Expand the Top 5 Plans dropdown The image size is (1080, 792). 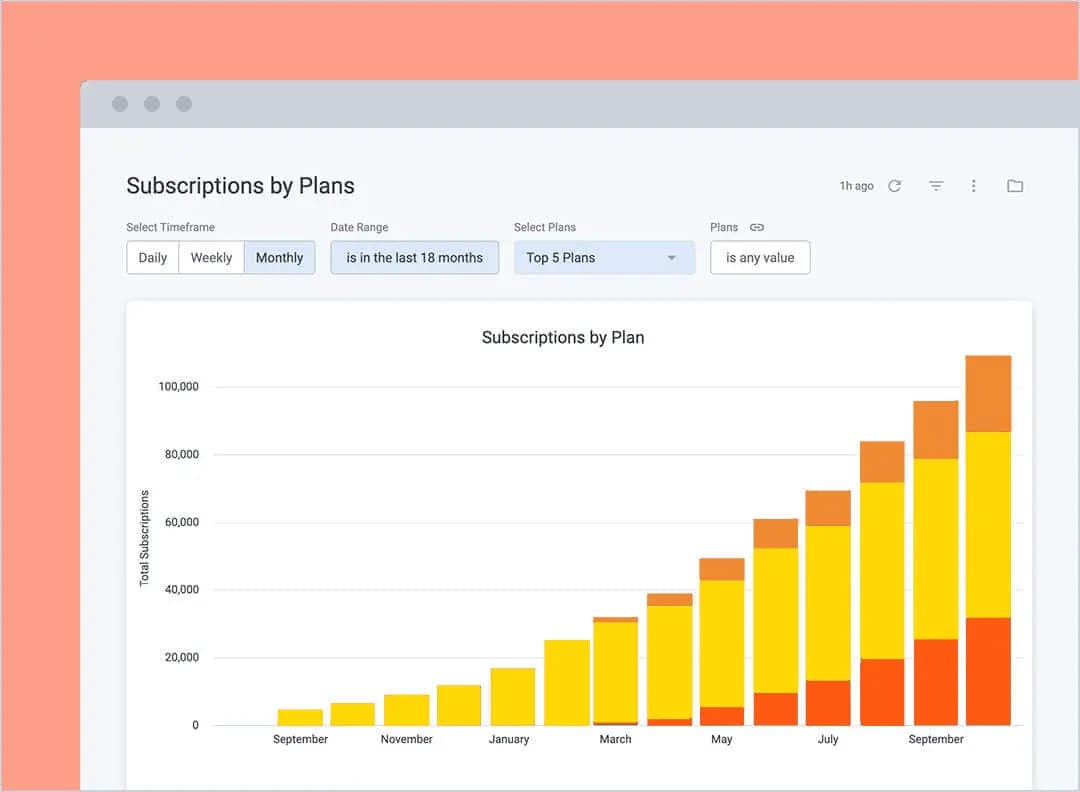603,257
